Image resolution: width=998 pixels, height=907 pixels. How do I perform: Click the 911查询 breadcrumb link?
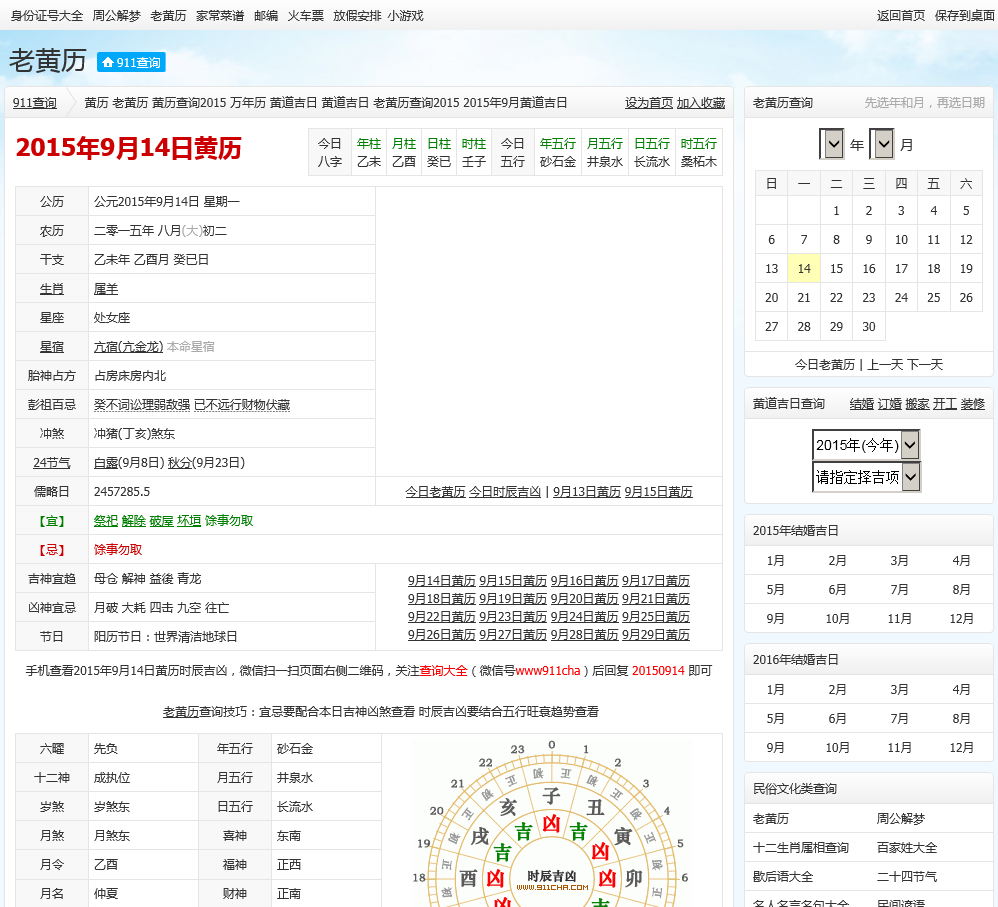(34, 103)
